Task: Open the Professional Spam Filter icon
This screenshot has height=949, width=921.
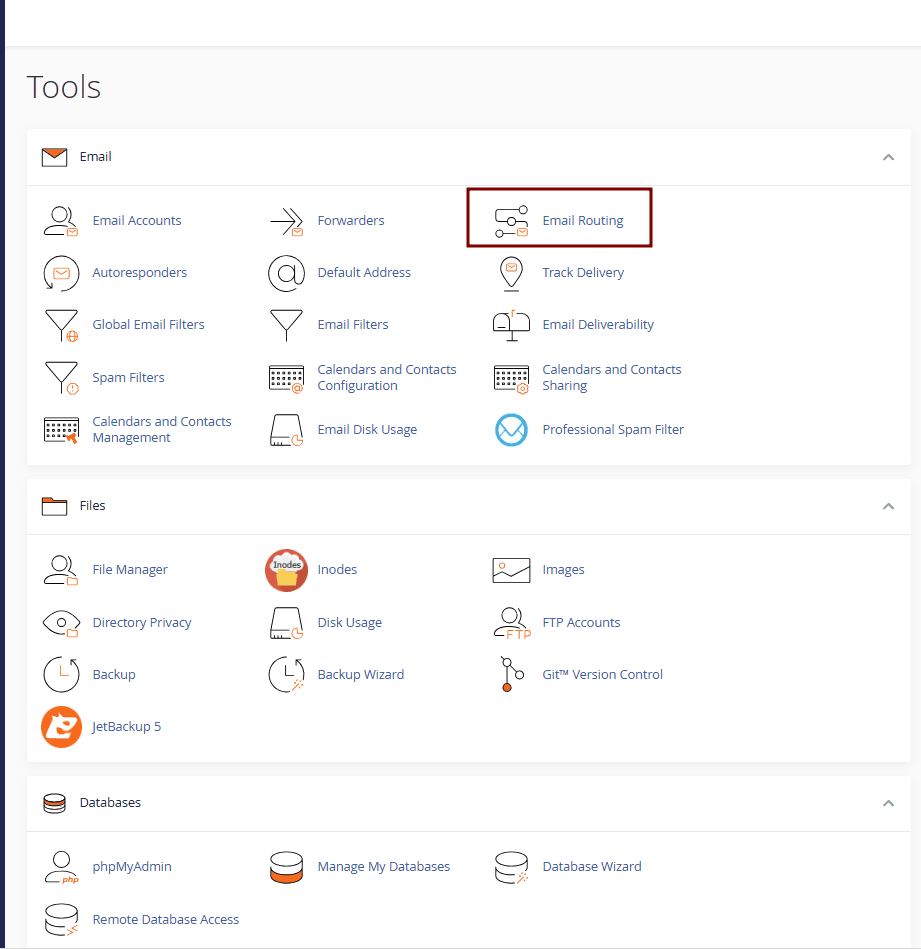Action: coord(511,430)
